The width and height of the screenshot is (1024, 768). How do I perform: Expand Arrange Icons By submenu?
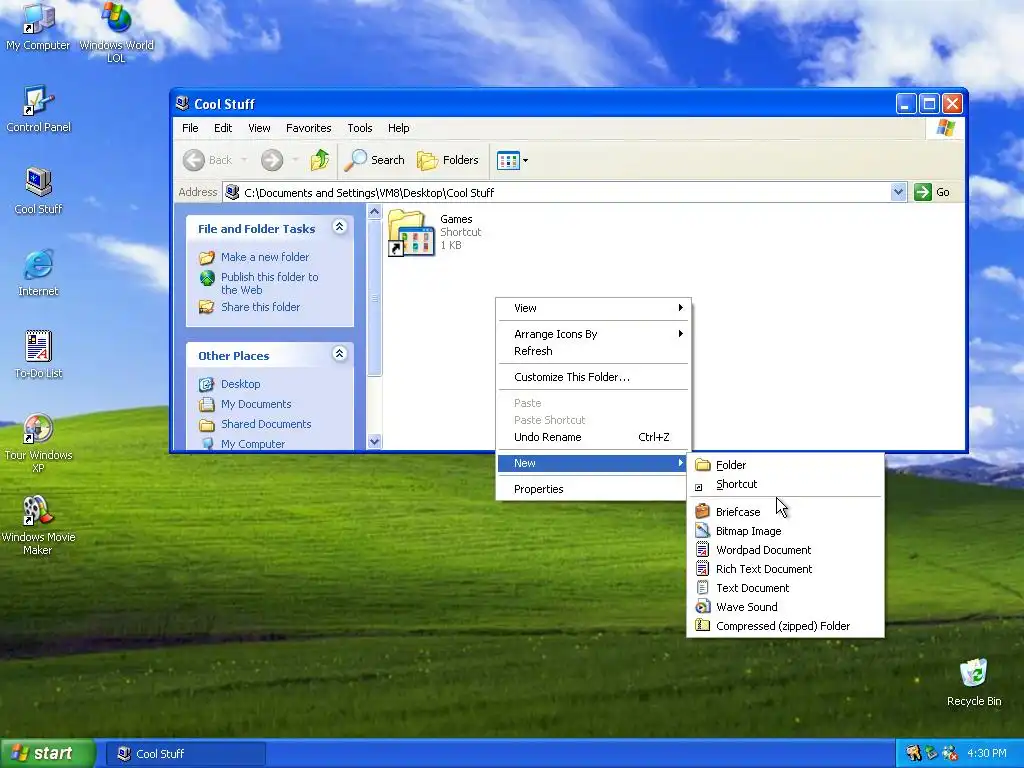[x=593, y=334]
